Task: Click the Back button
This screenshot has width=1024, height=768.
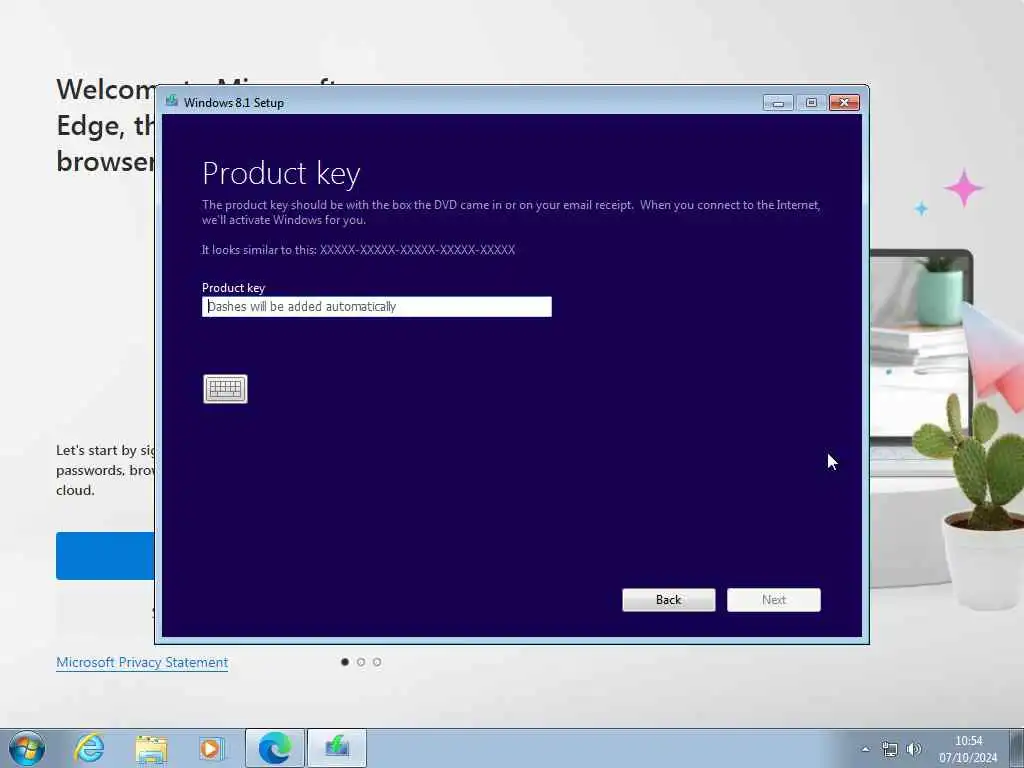Action: 668,600
